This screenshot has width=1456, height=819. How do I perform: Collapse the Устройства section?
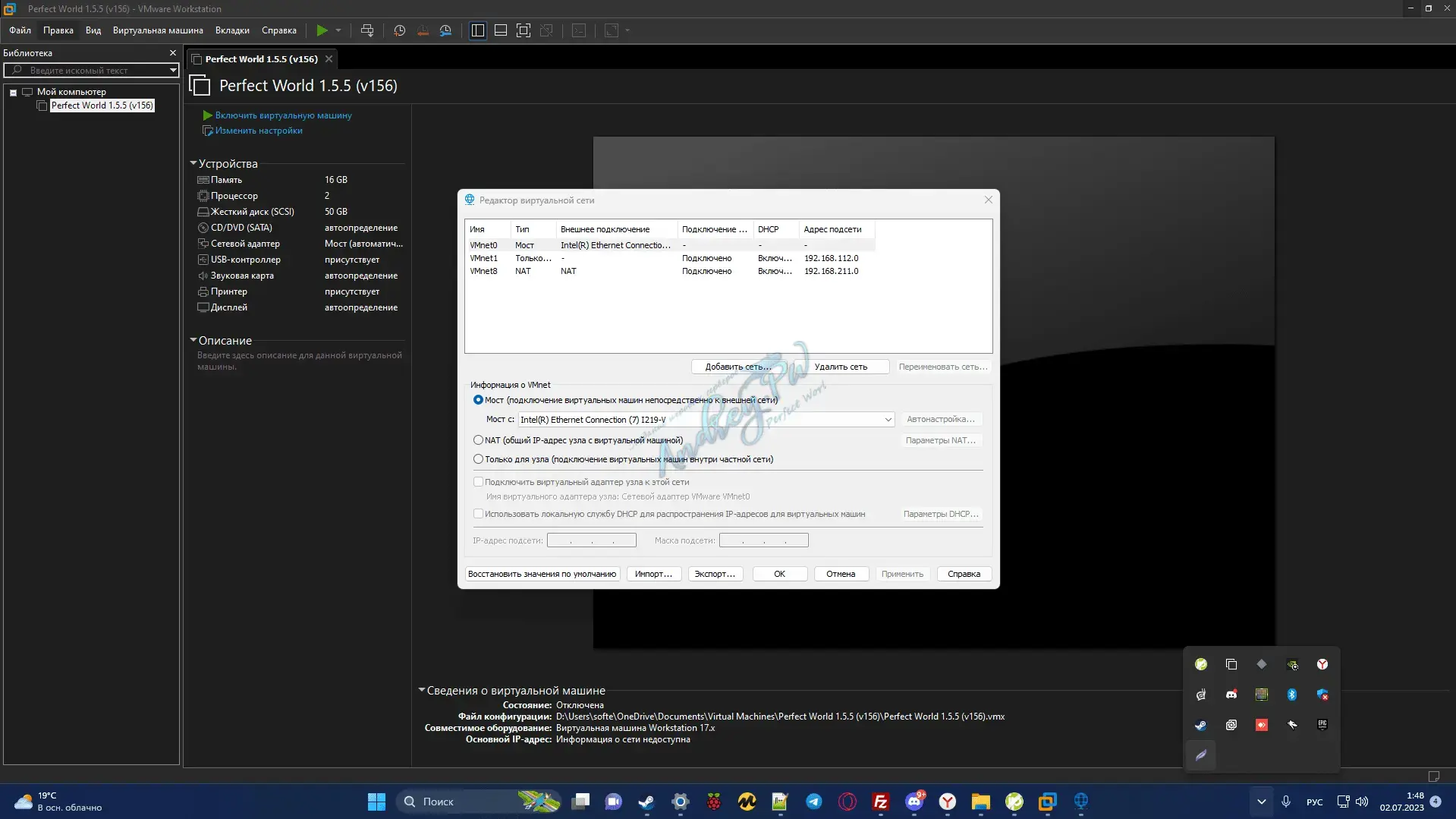click(x=193, y=163)
